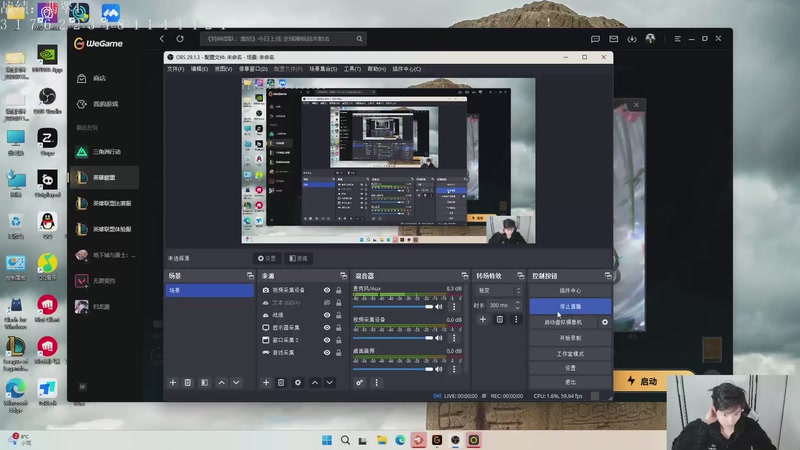Pop out the Audio Mixer dock panel icon

click(464, 276)
